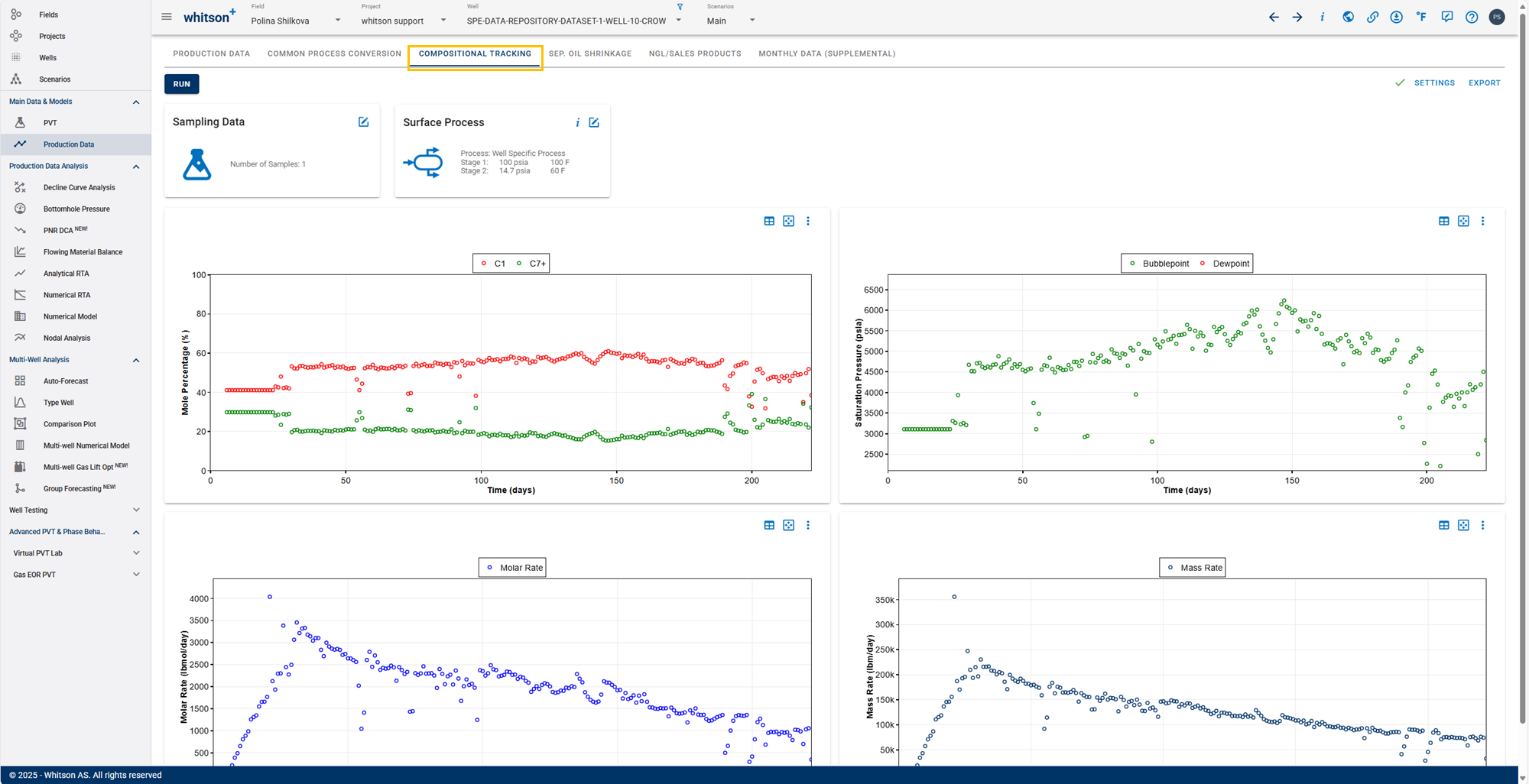This screenshot has width=1529, height=784.
Task: Open Decline Curve Analysis in sidebar
Action: 75,187
